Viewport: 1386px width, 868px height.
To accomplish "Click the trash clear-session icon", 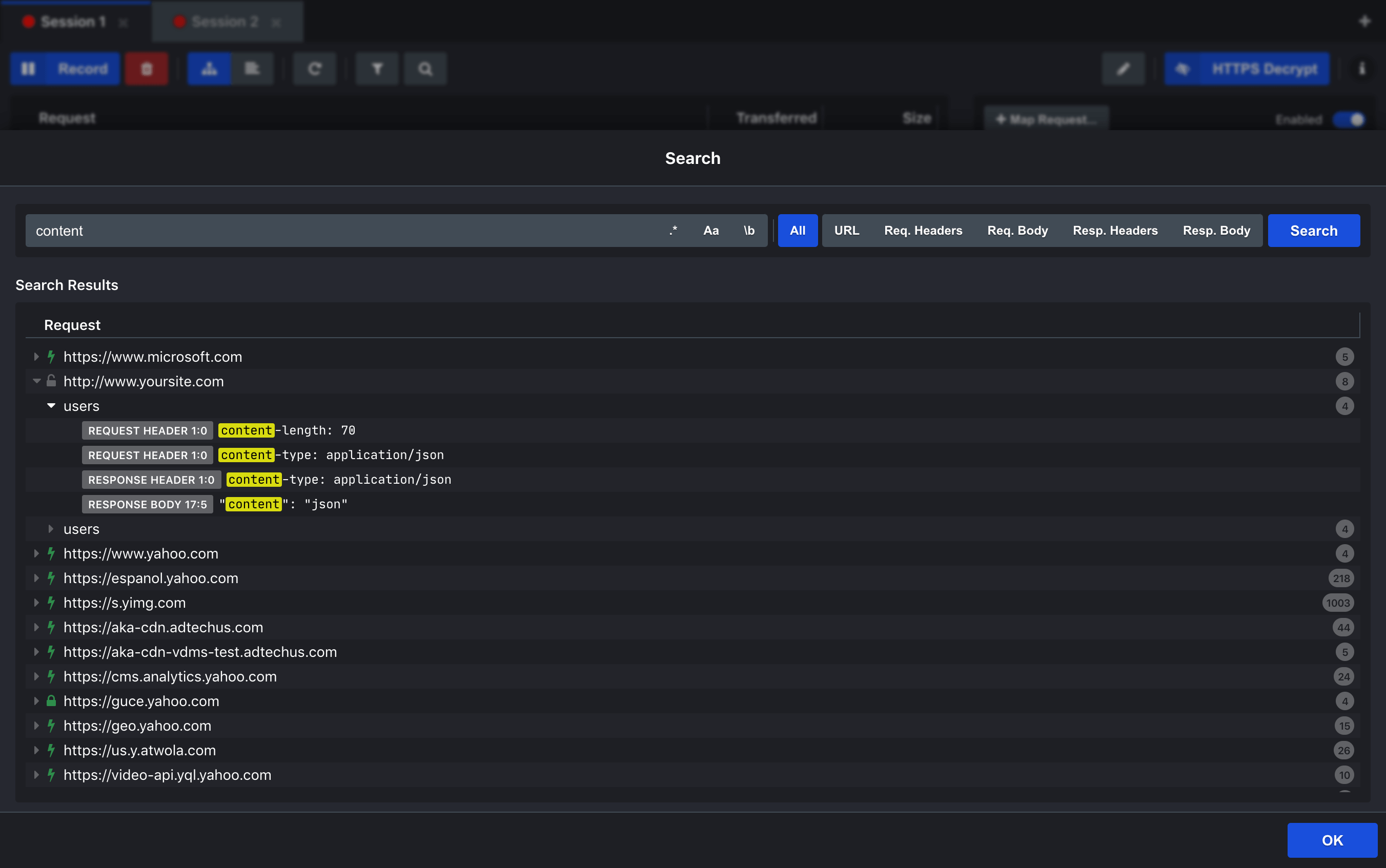I will coord(147,69).
